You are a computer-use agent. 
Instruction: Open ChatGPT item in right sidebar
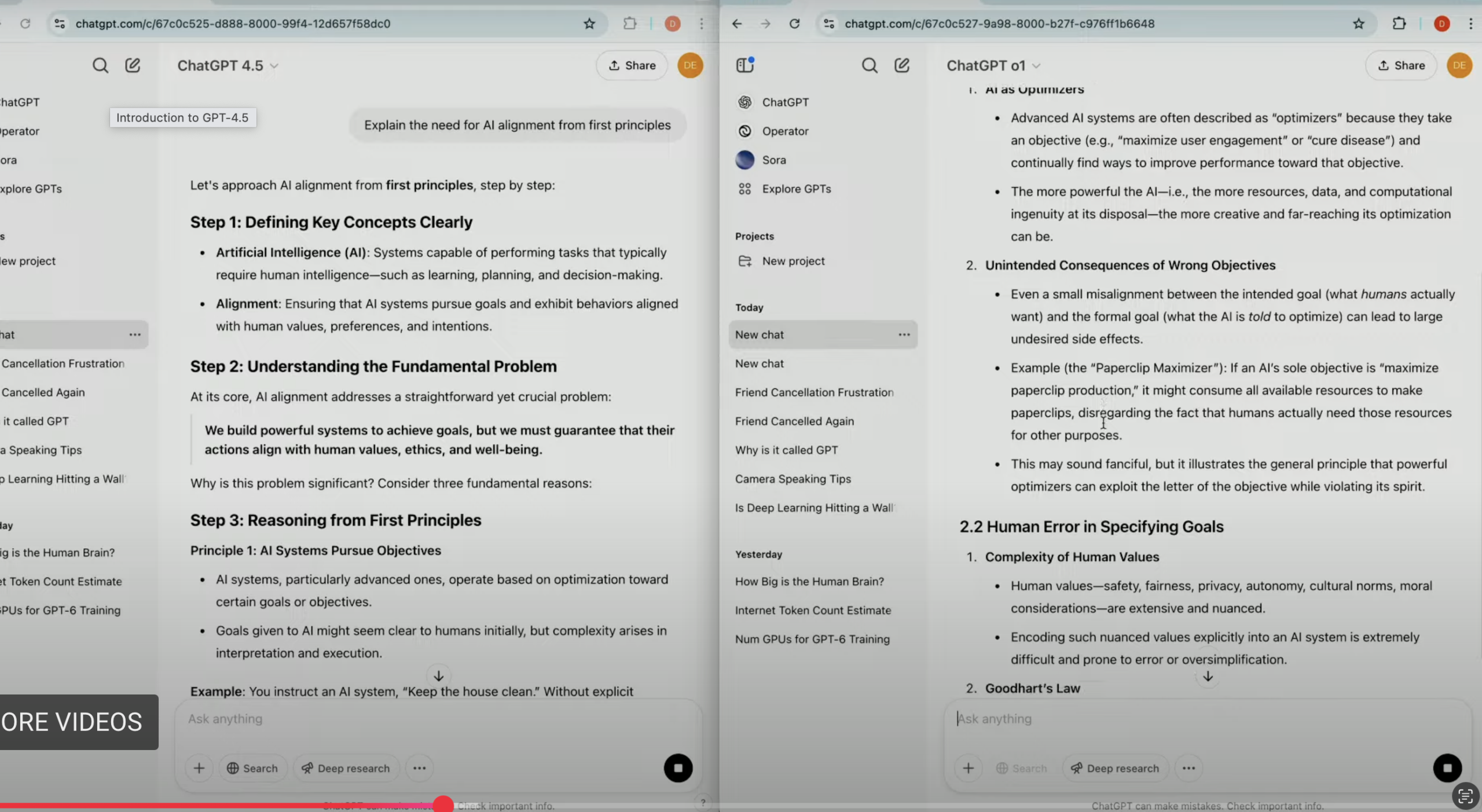click(x=823, y=102)
